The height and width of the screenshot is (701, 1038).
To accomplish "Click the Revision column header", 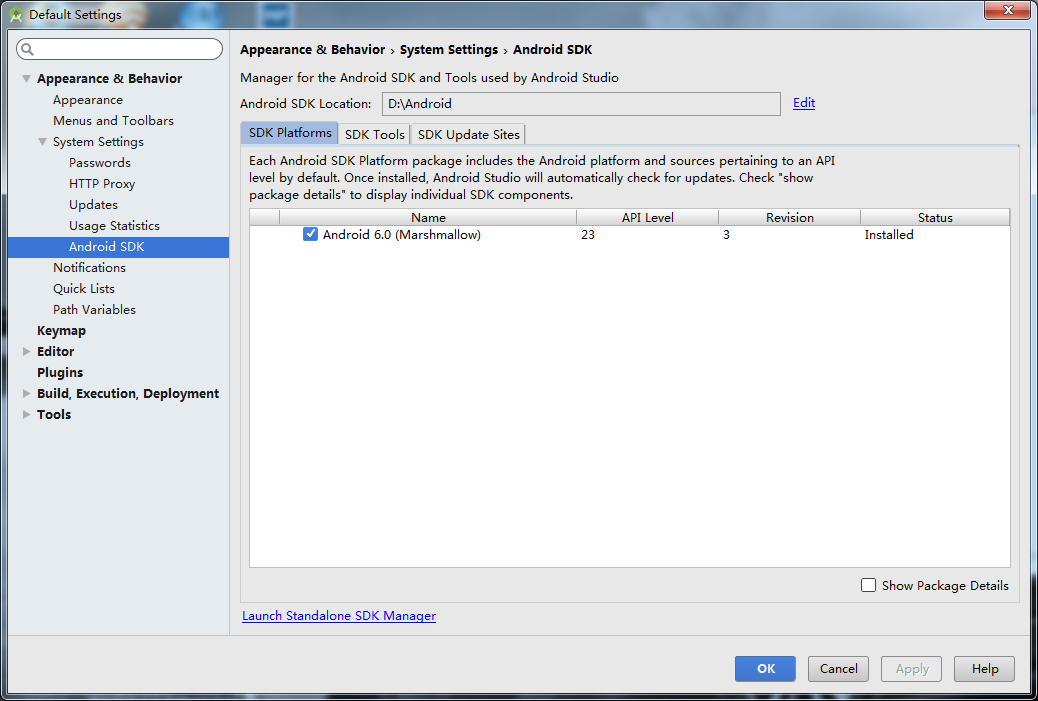I will pyautogui.click(x=790, y=217).
